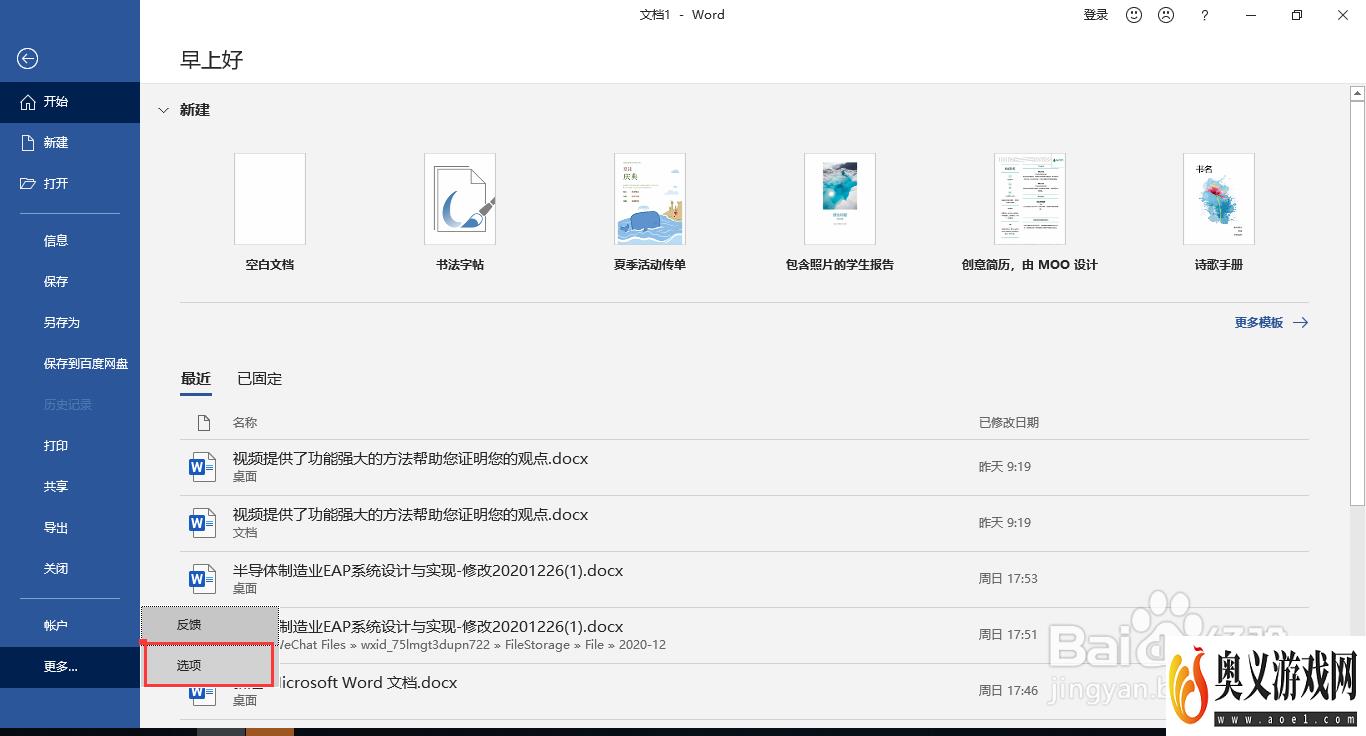Choose 反馈 from the popup menu
Viewport: 1366px width, 736px height.
pos(209,625)
